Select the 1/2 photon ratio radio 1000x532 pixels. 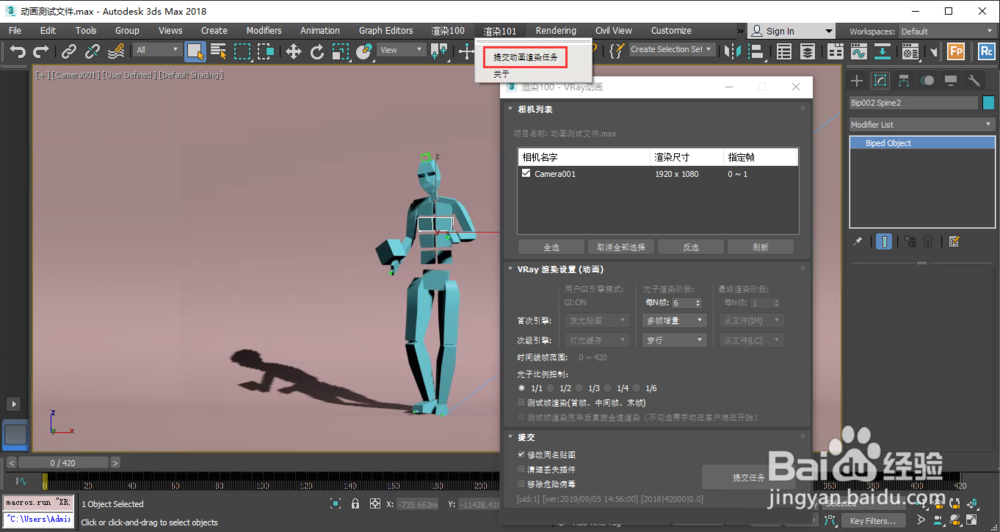pyautogui.click(x=551, y=388)
